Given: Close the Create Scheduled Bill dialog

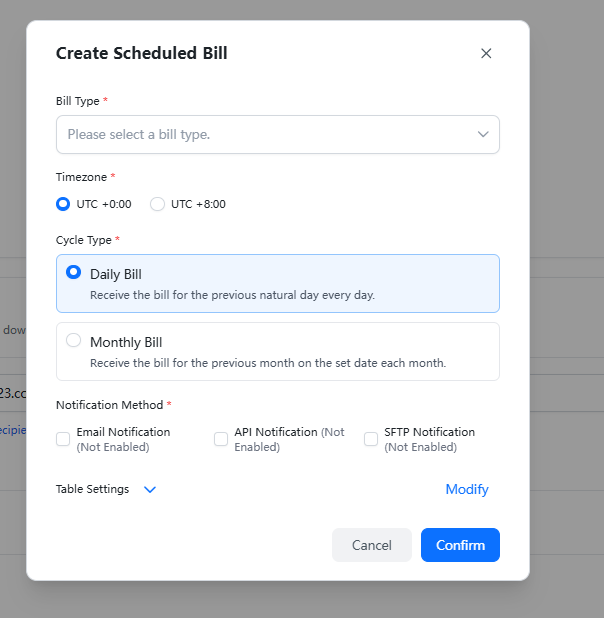Looking at the screenshot, I should pyautogui.click(x=486, y=54).
